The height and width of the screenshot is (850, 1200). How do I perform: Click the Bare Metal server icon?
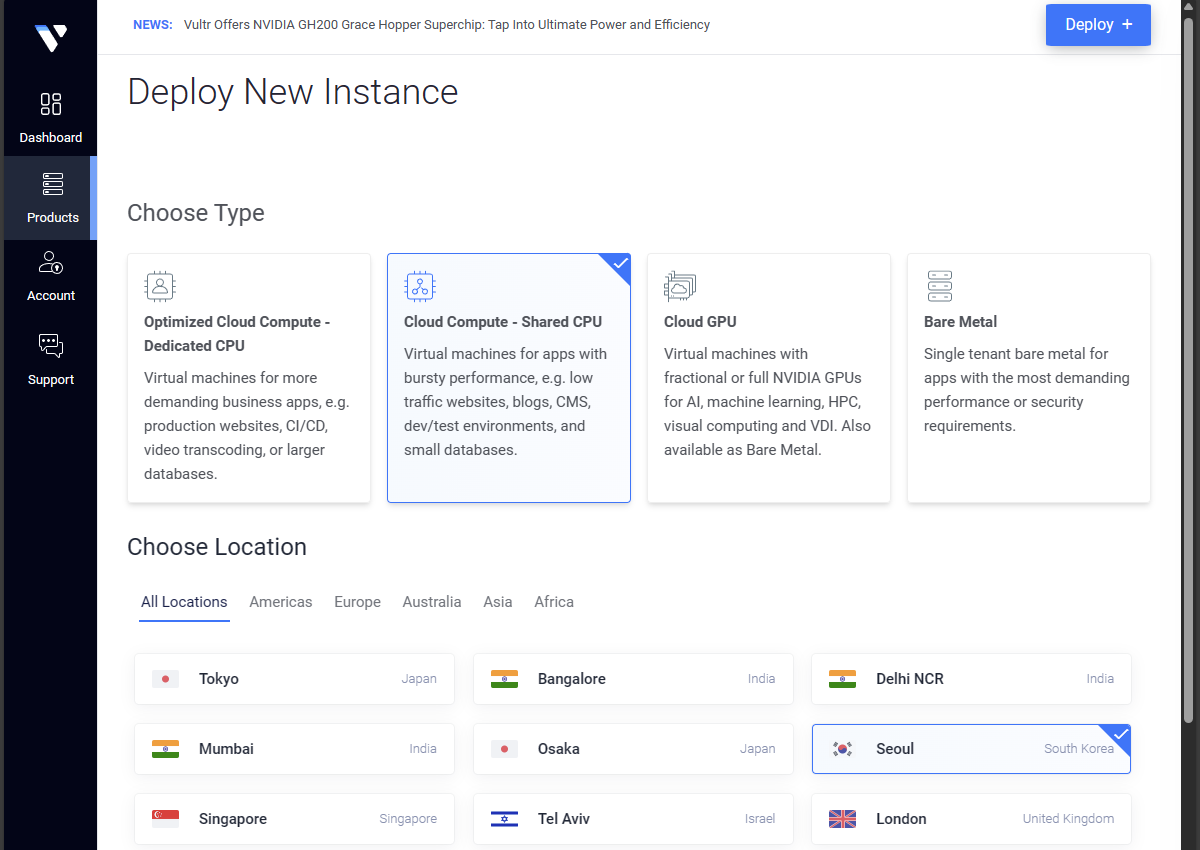coord(940,286)
